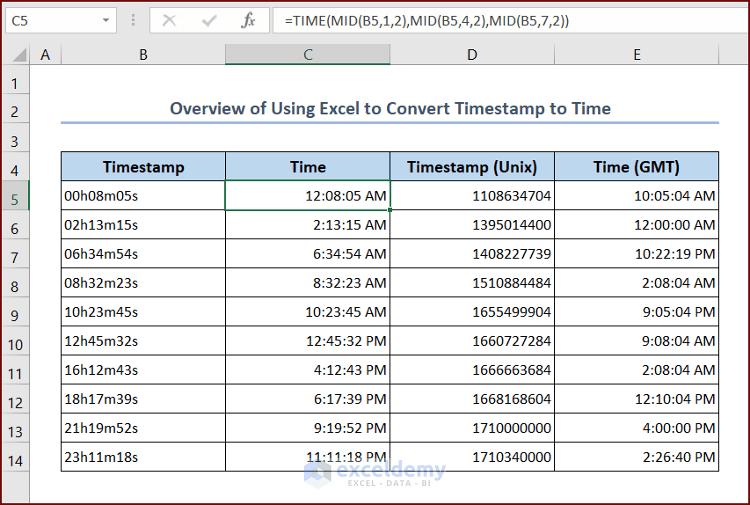Image resolution: width=750 pixels, height=505 pixels.
Task: Select column D header
Action: 472,55
